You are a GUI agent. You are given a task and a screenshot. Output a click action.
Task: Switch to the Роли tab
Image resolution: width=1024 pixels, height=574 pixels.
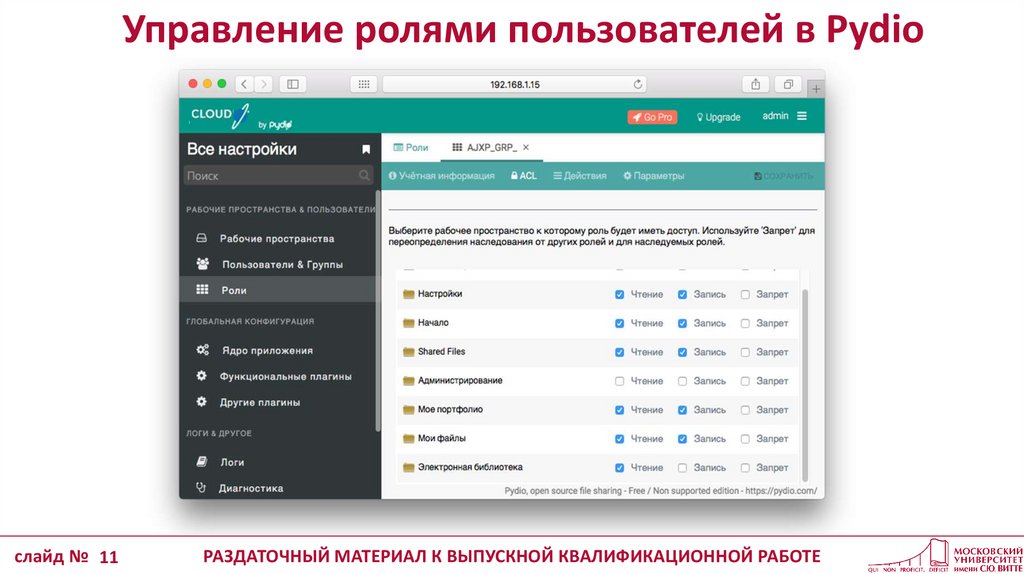[411, 147]
